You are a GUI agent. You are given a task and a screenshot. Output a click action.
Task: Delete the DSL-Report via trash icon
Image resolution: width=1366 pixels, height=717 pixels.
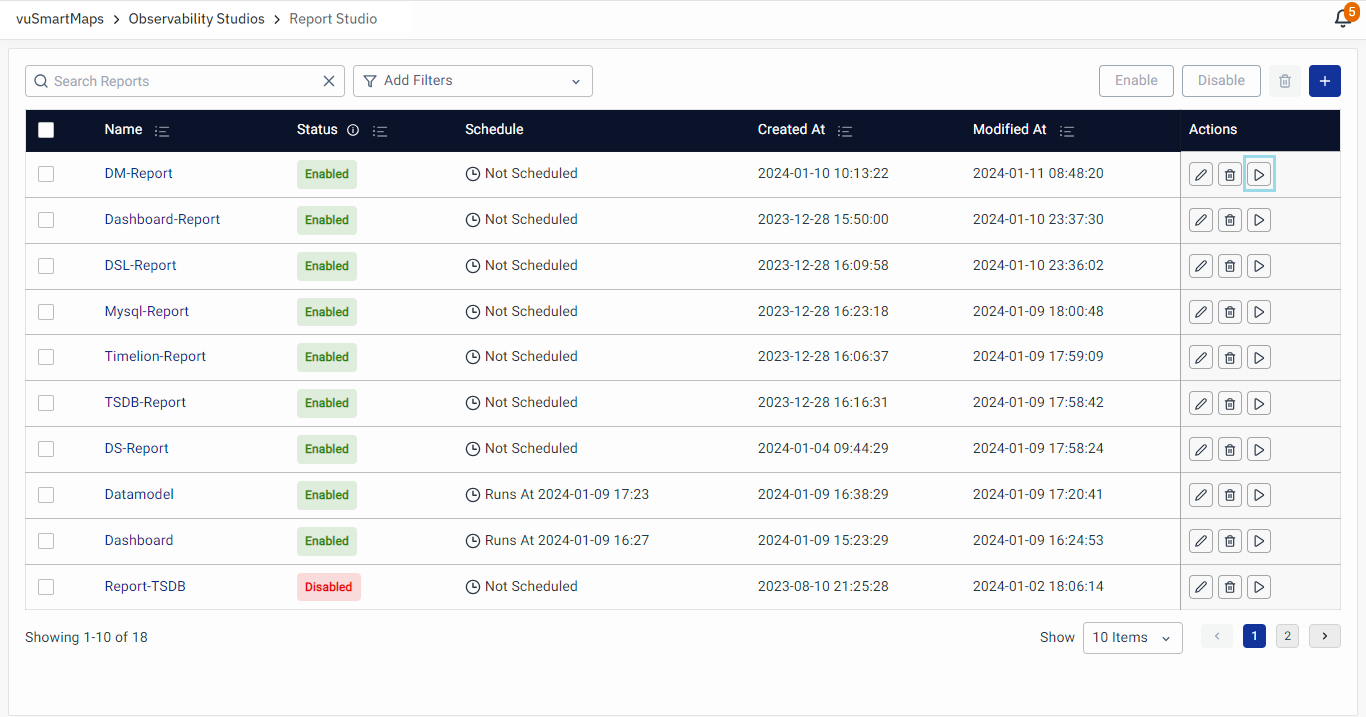(x=1230, y=266)
